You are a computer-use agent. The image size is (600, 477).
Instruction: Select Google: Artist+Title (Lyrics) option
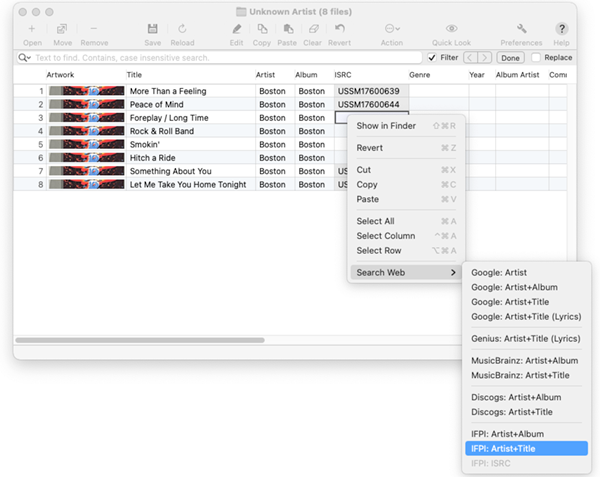[x=526, y=316]
